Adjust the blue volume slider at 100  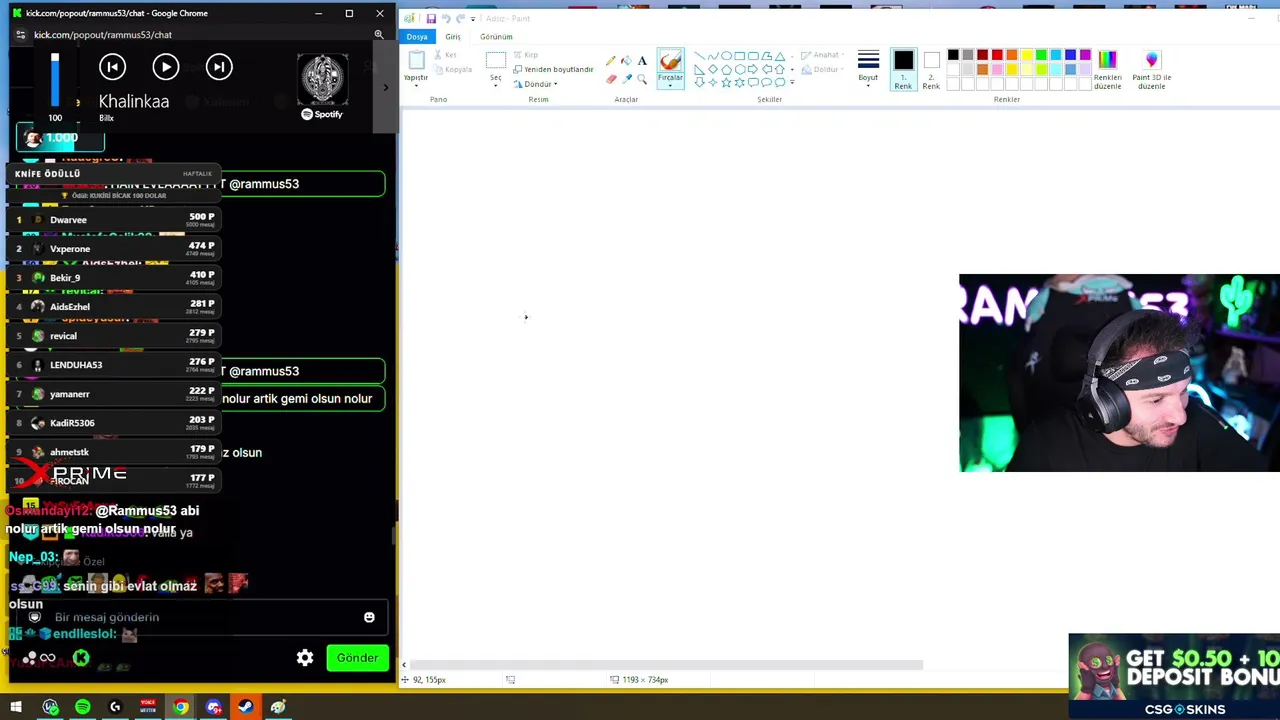click(55, 80)
